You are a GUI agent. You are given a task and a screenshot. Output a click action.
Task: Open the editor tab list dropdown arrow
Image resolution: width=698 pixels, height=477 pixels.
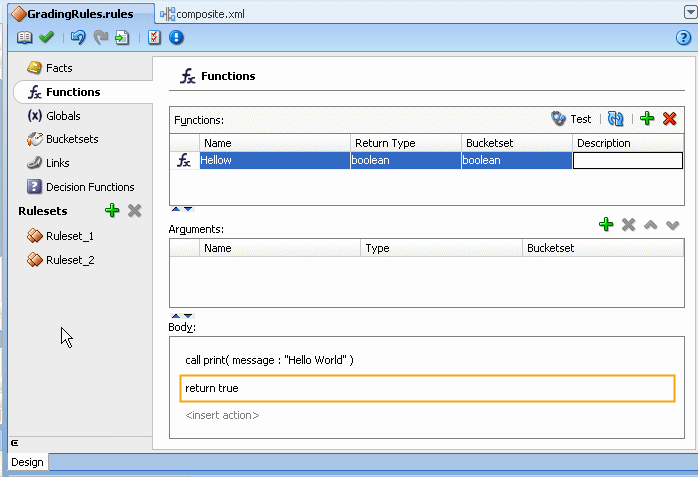(x=690, y=12)
